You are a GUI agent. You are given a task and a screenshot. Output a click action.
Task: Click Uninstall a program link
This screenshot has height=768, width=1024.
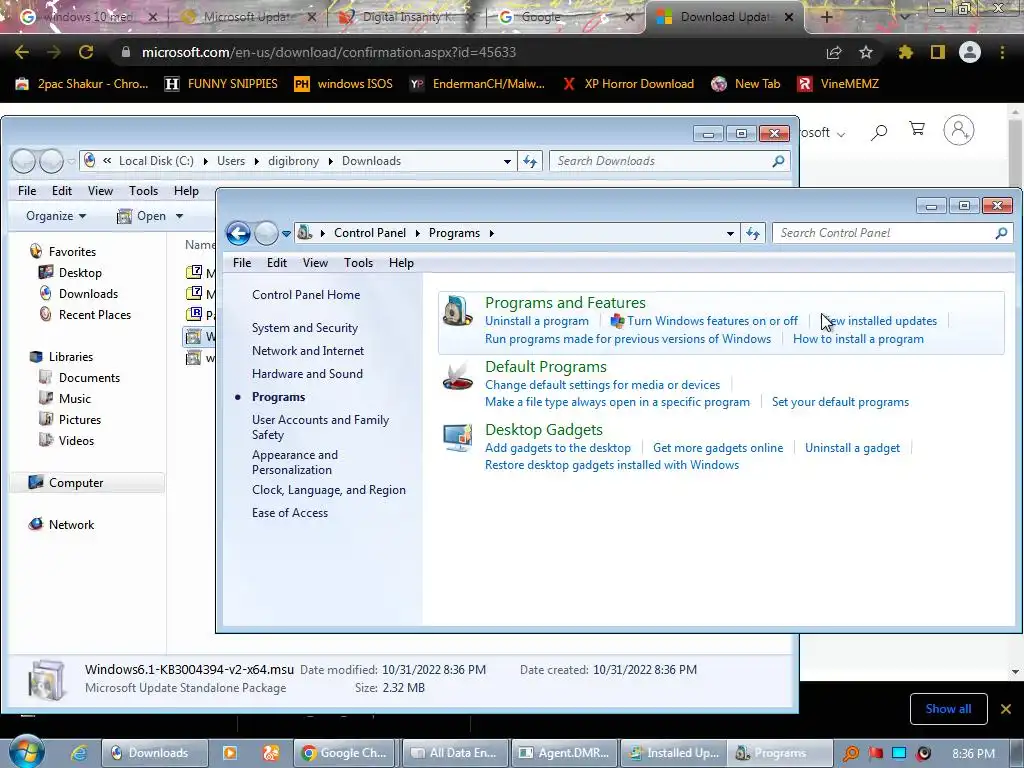536,321
